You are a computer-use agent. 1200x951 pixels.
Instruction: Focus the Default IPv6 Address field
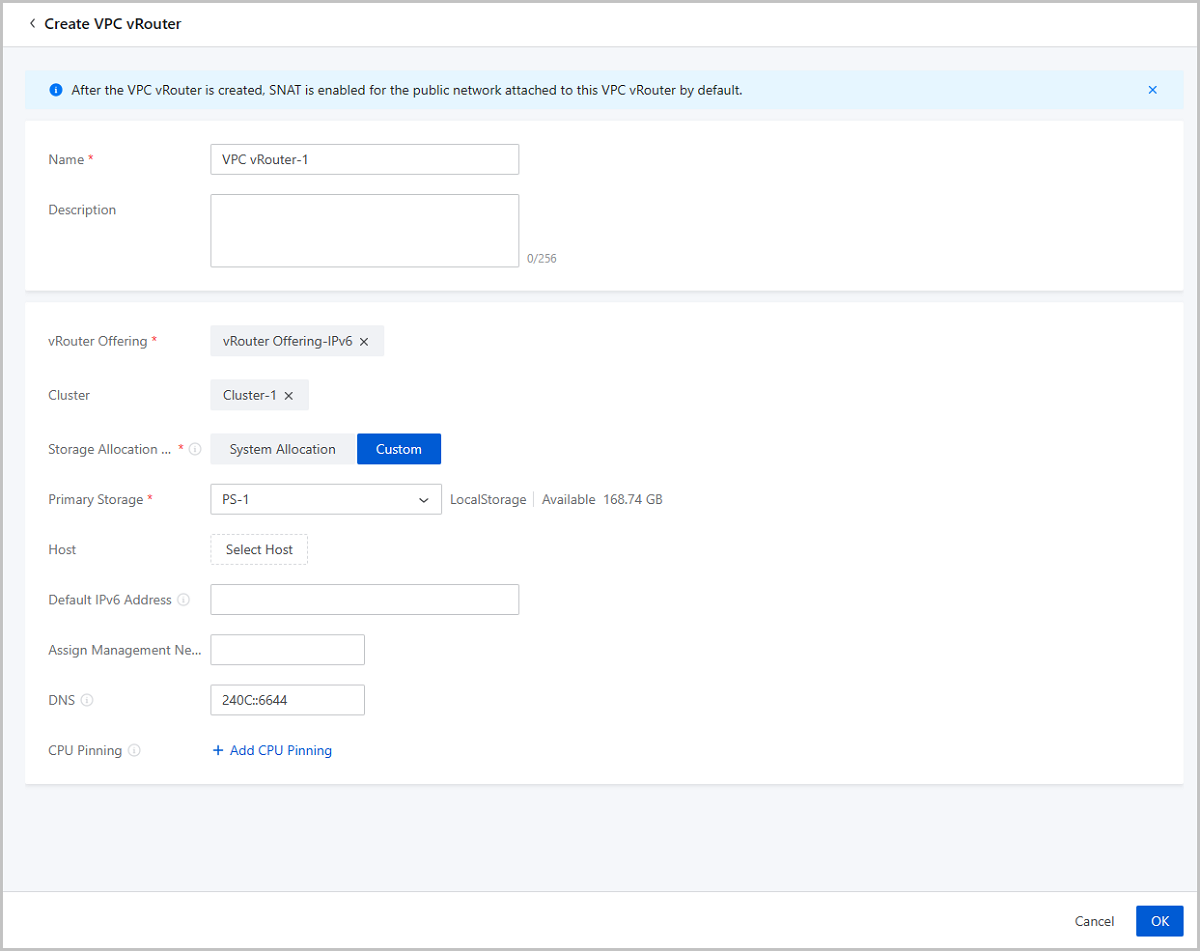point(364,600)
